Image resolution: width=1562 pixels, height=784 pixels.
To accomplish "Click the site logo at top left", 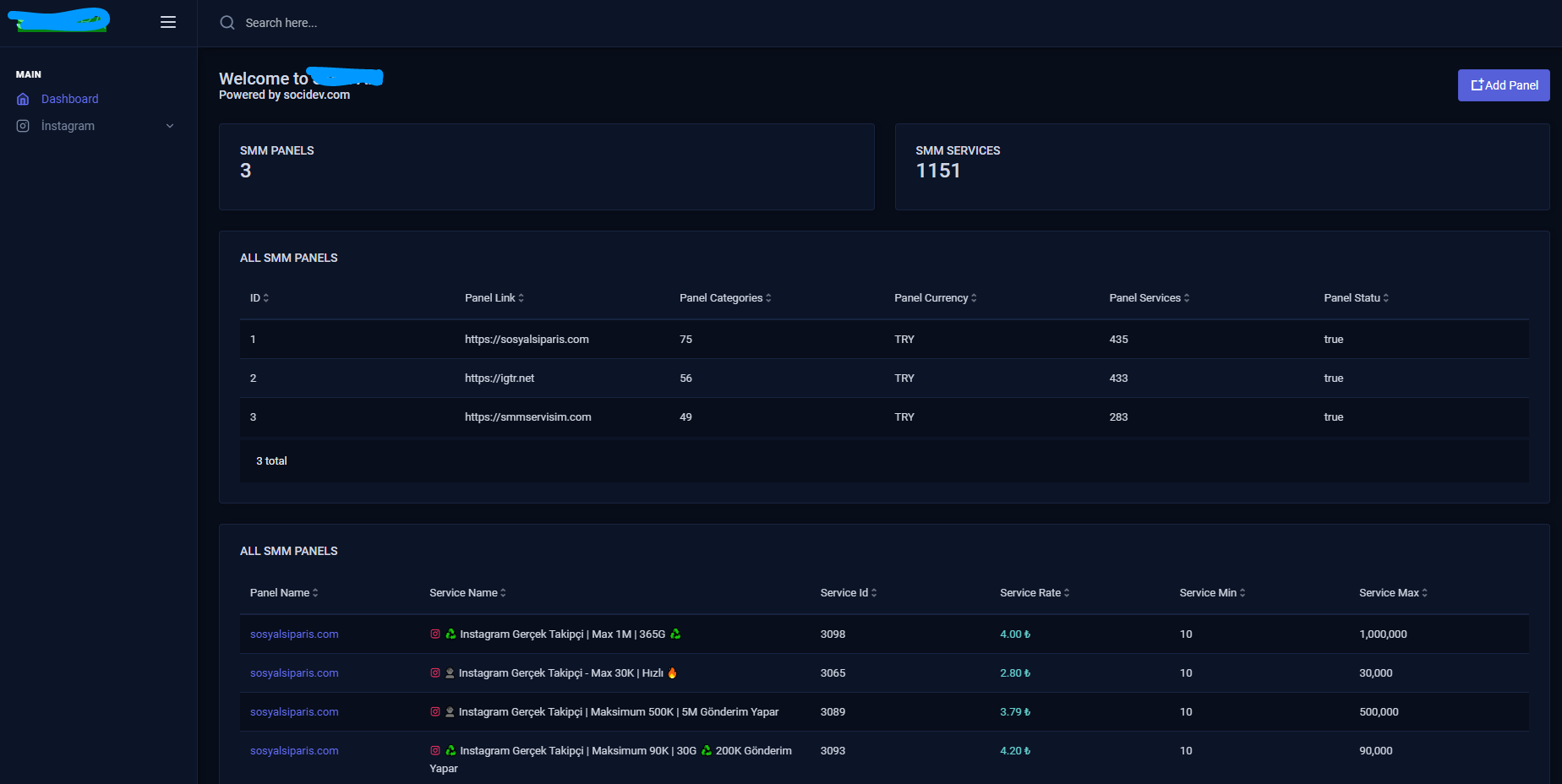I will (59, 19).
